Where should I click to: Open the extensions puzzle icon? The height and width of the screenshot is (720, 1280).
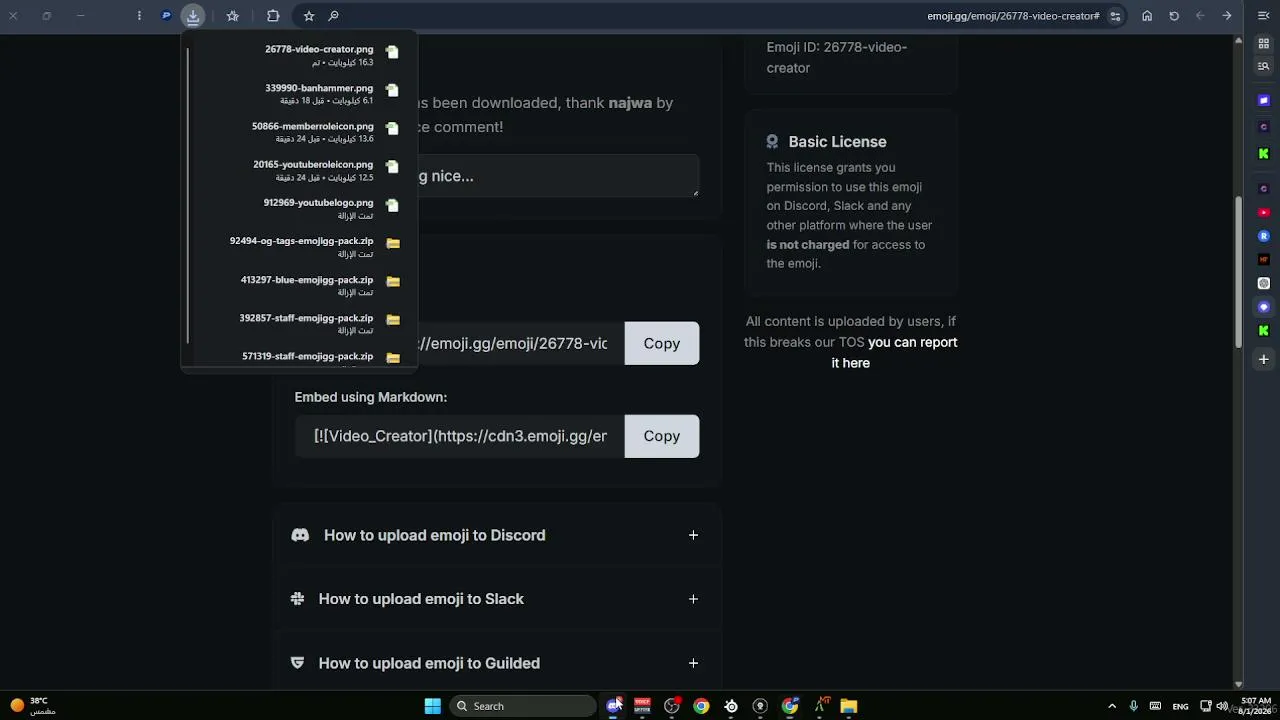tap(273, 16)
